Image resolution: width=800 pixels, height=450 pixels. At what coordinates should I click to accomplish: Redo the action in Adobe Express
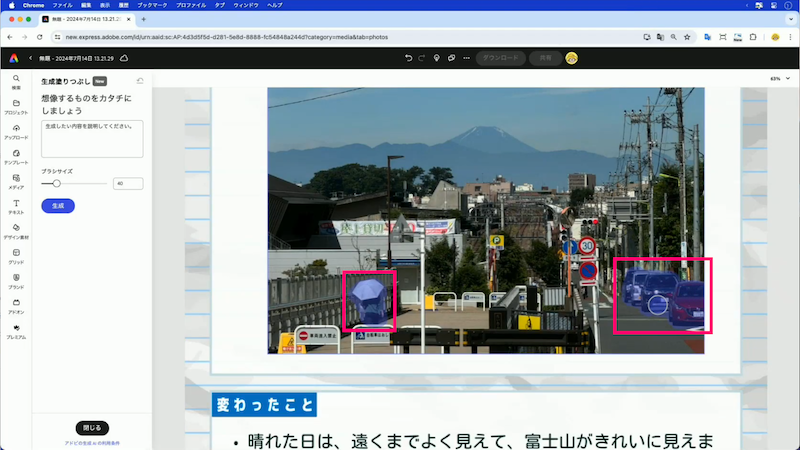pos(421,58)
